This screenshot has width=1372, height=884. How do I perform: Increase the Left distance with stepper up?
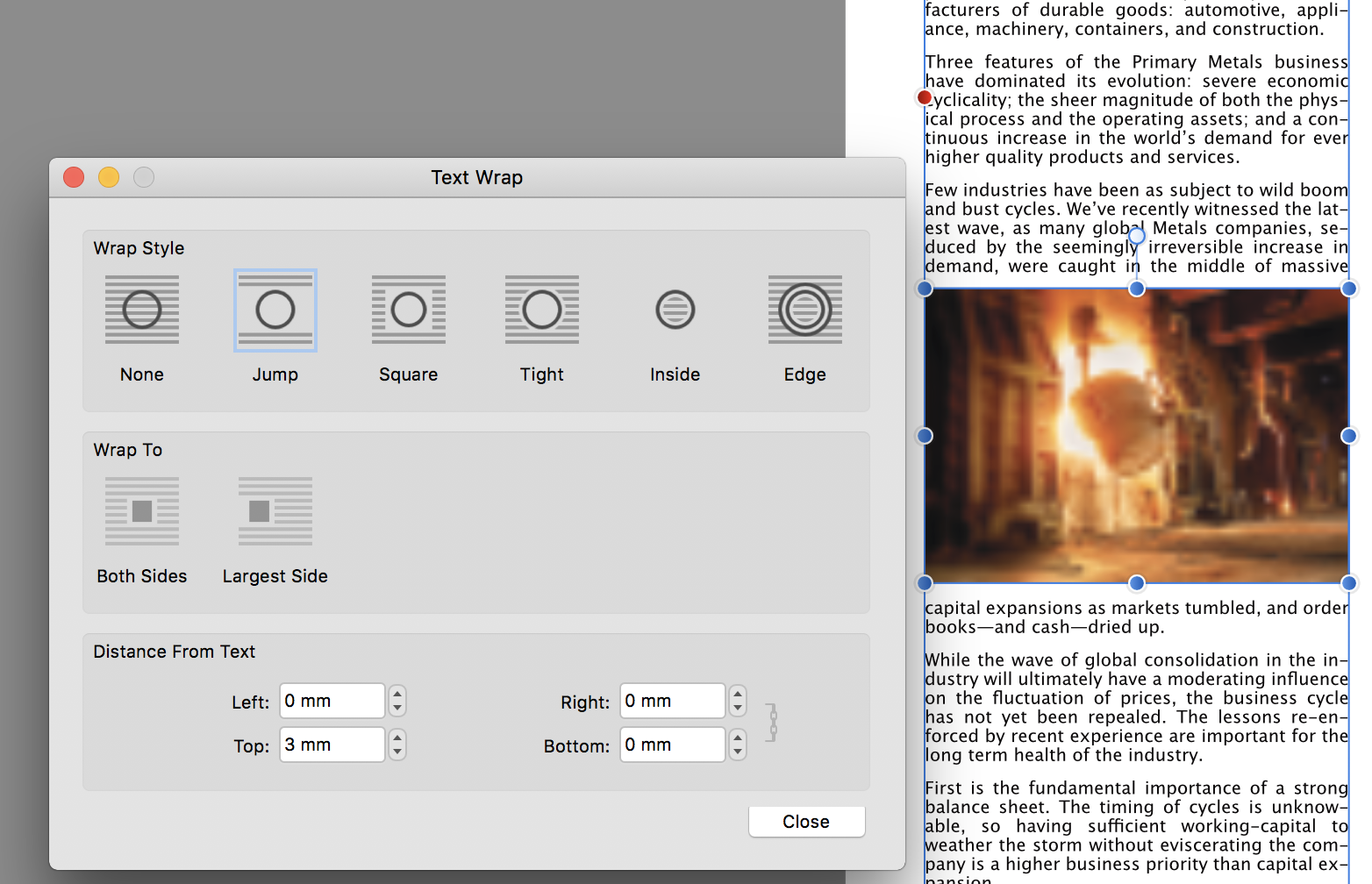[397, 693]
